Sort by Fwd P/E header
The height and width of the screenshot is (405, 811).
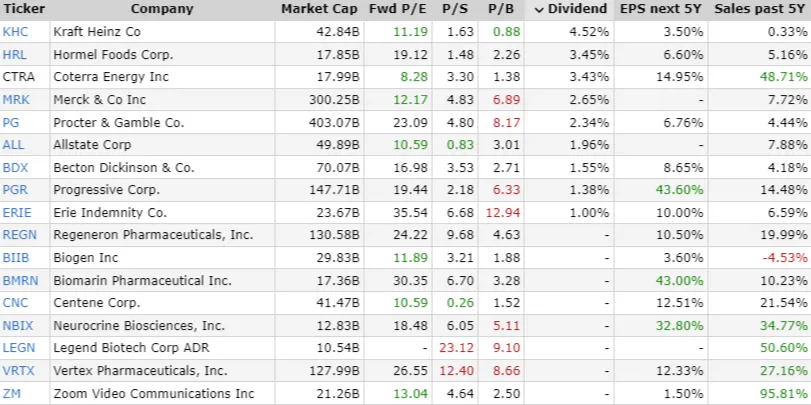click(398, 9)
